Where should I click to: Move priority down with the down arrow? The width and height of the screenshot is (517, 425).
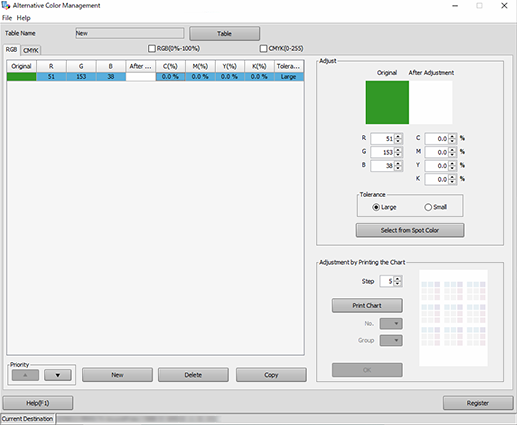click(x=58, y=375)
